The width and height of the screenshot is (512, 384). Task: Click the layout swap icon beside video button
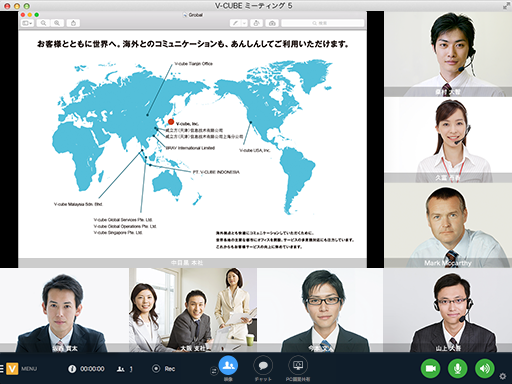coord(213,371)
